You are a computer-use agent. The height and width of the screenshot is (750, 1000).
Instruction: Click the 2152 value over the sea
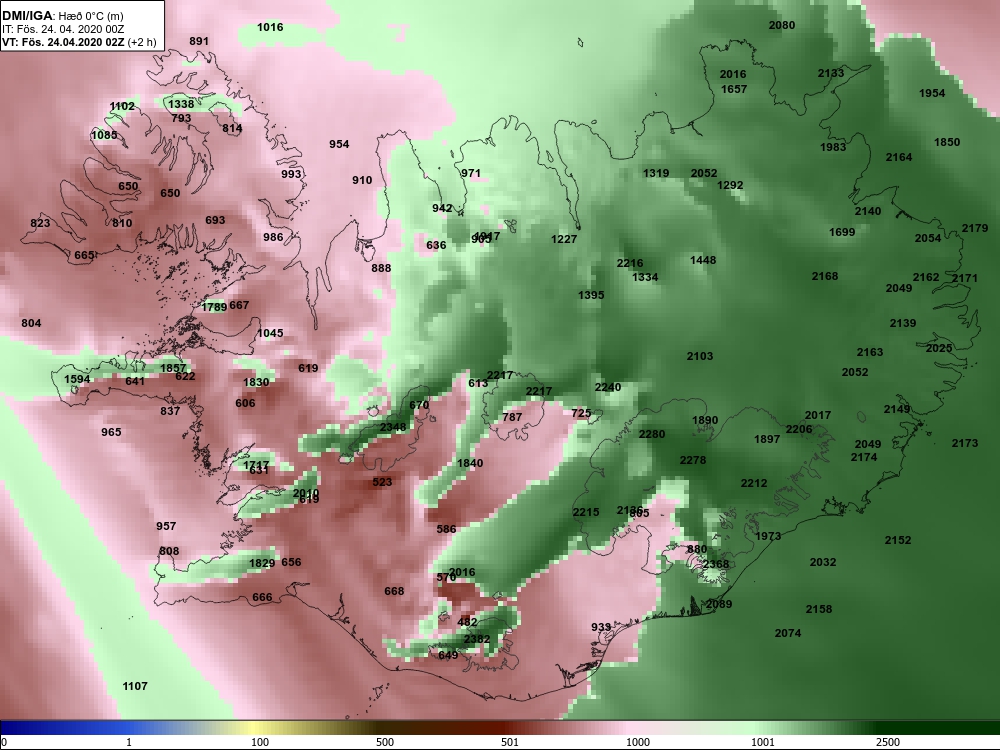tap(898, 540)
